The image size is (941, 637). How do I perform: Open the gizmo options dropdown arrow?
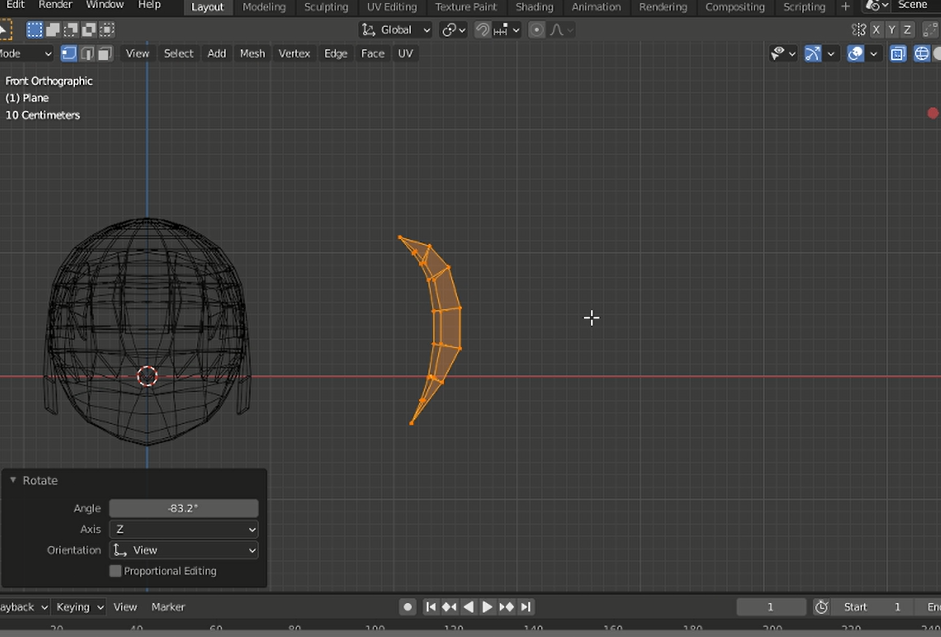pos(831,53)
